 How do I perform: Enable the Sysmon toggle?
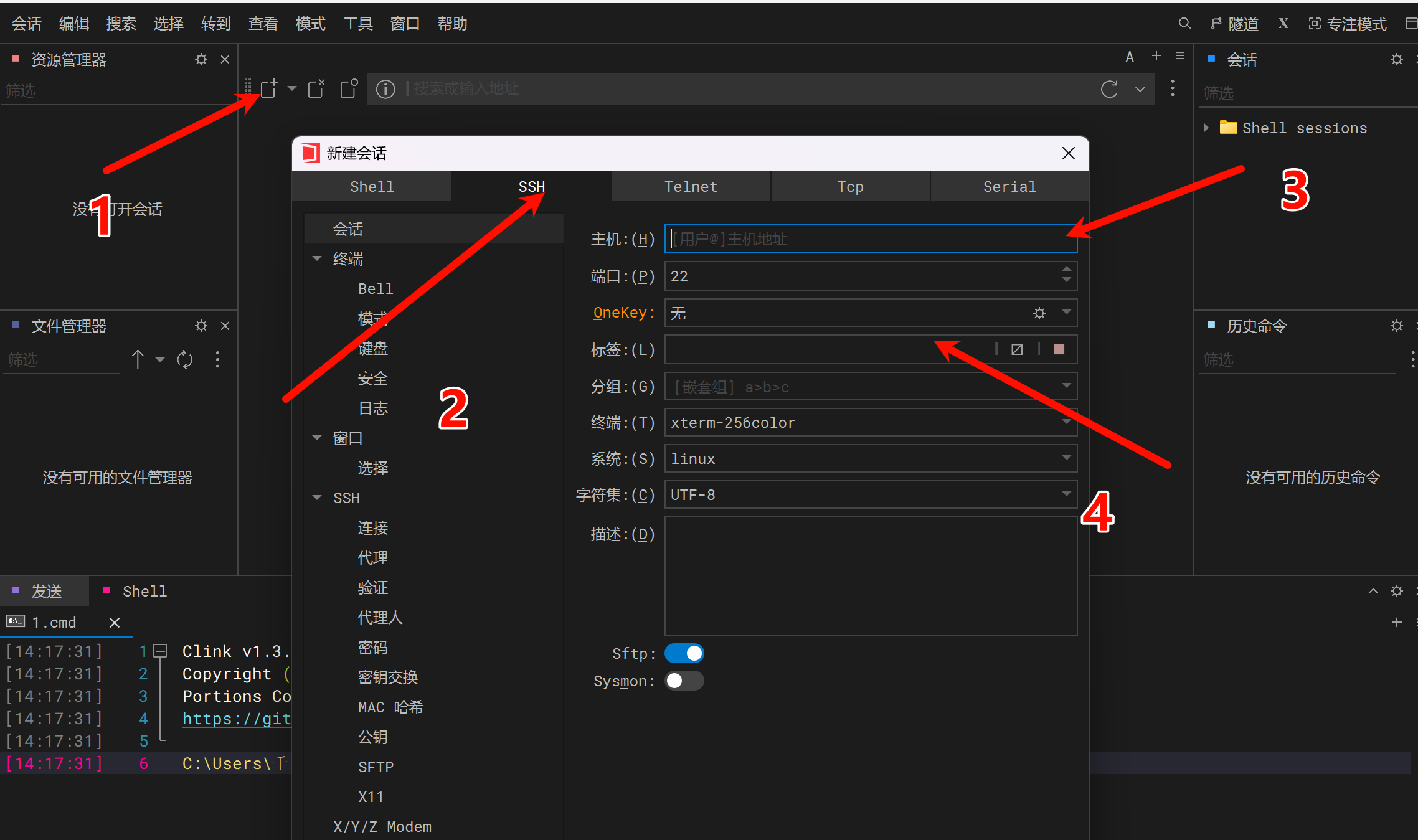pos(684,681)
